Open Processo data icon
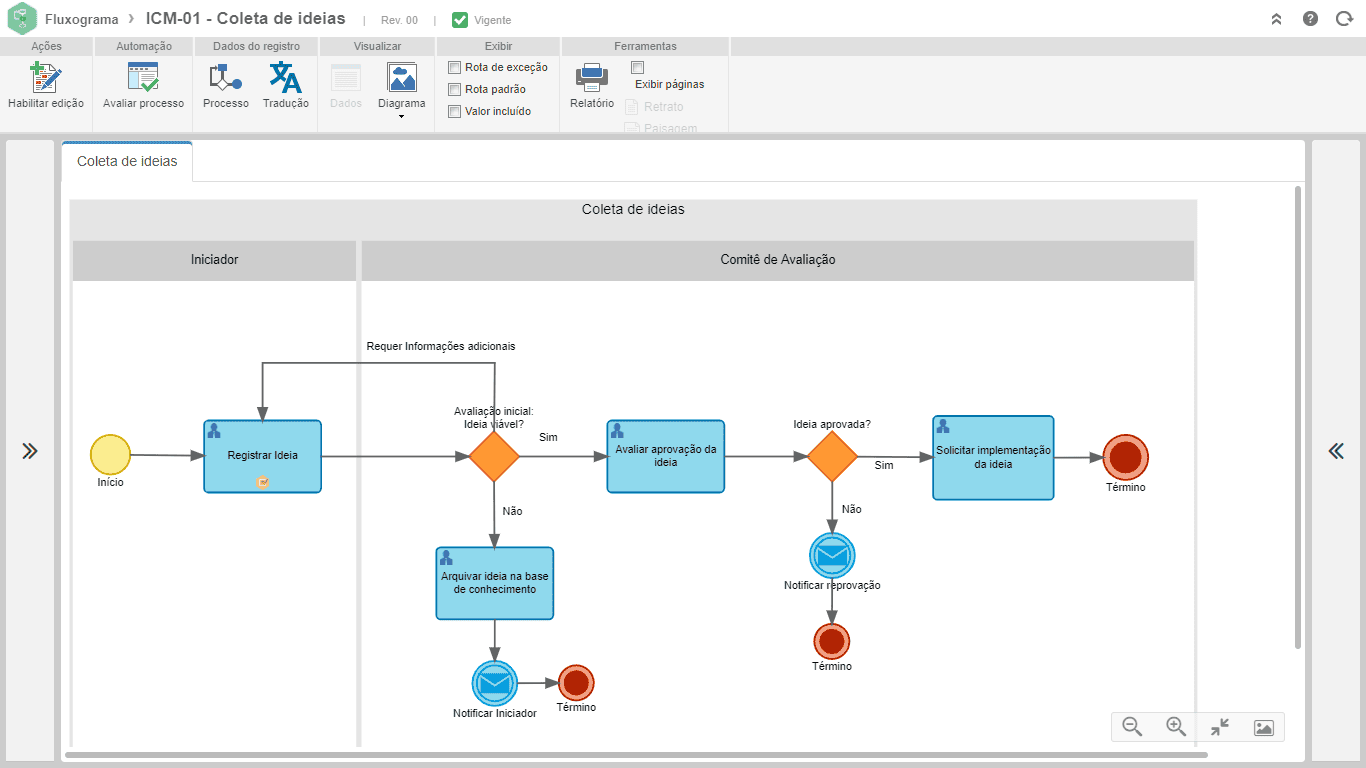The image size is (1366, 768). 225,78
